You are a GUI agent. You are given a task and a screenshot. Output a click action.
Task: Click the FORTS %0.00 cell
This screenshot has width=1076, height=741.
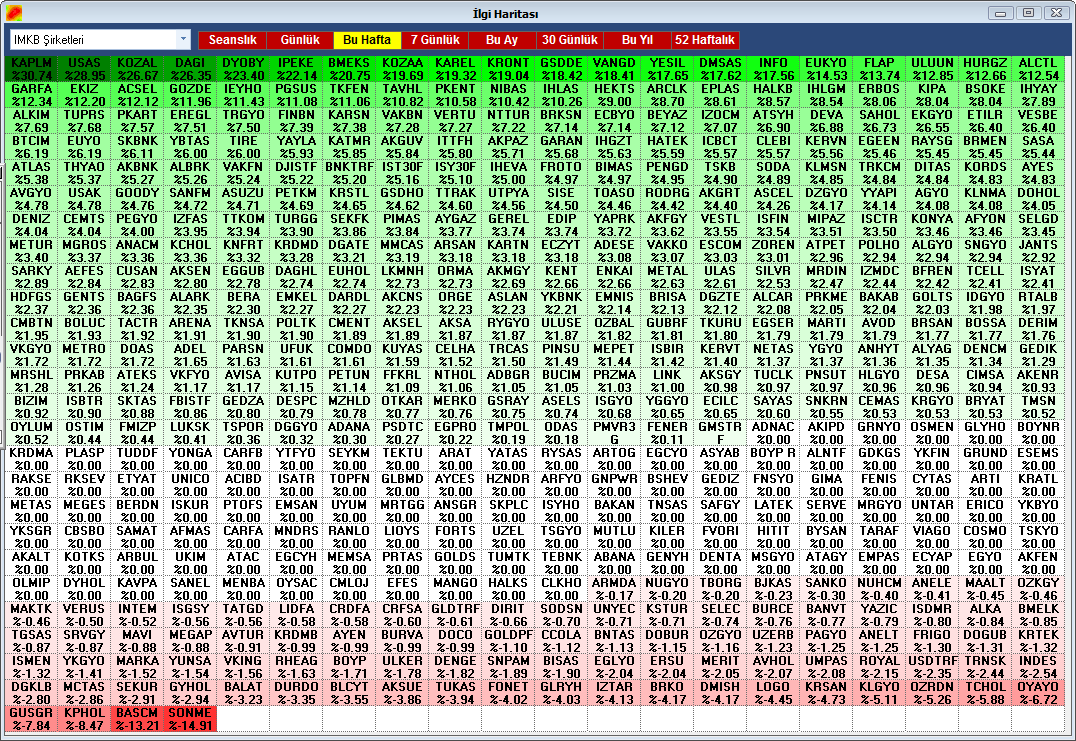[x=455, y=538]
